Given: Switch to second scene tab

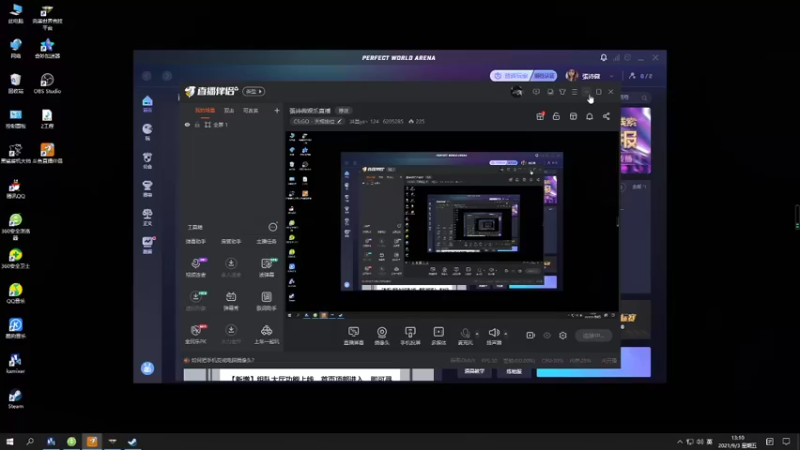Looking at the screenshot, I should point(229,110).
